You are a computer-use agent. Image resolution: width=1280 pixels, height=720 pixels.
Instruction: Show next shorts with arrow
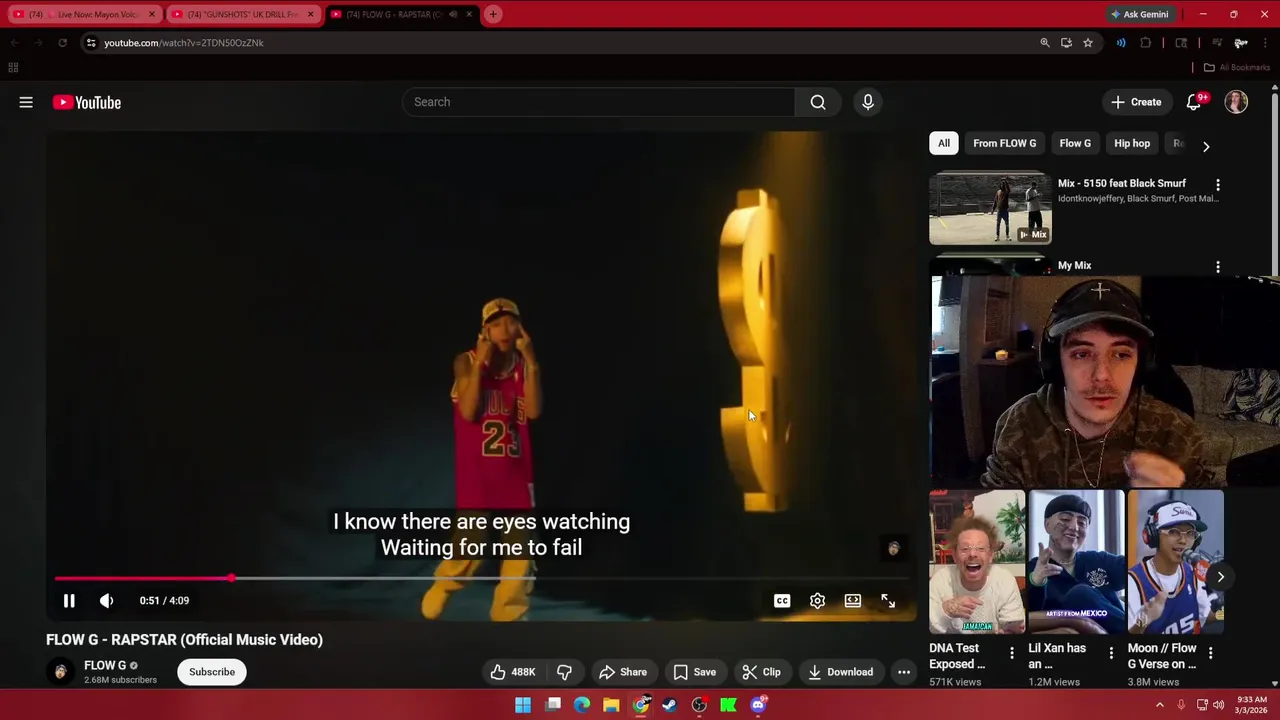(1221, 577)
